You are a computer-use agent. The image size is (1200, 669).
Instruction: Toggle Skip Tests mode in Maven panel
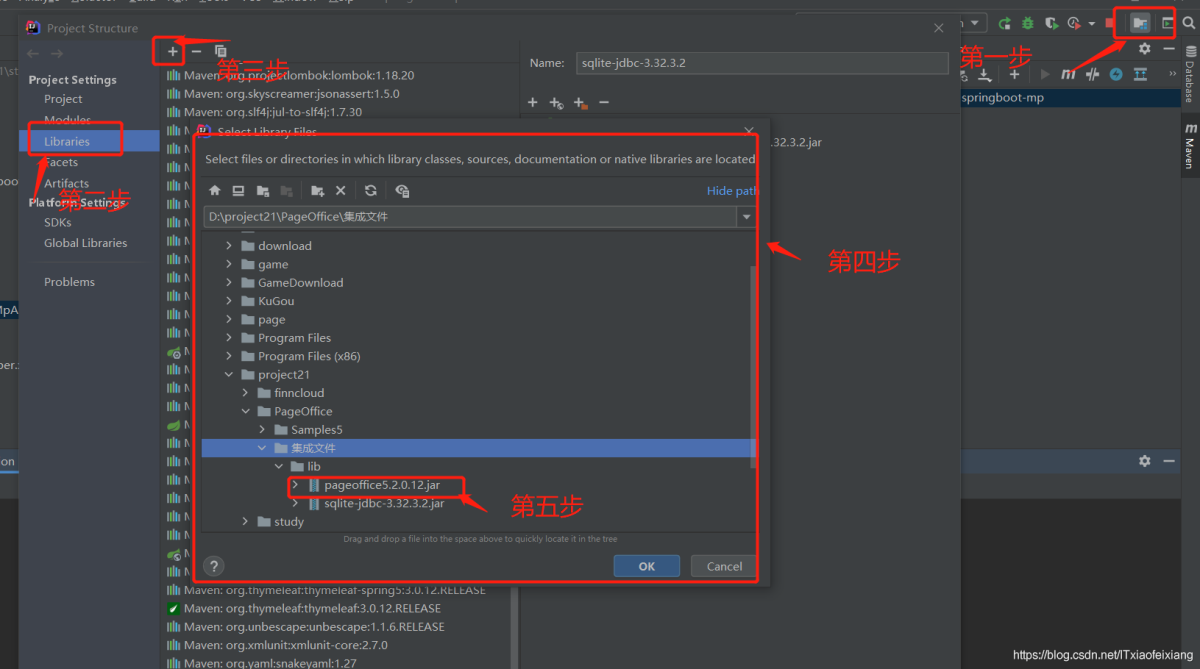pyautogui.click(x=1093, y=75)
